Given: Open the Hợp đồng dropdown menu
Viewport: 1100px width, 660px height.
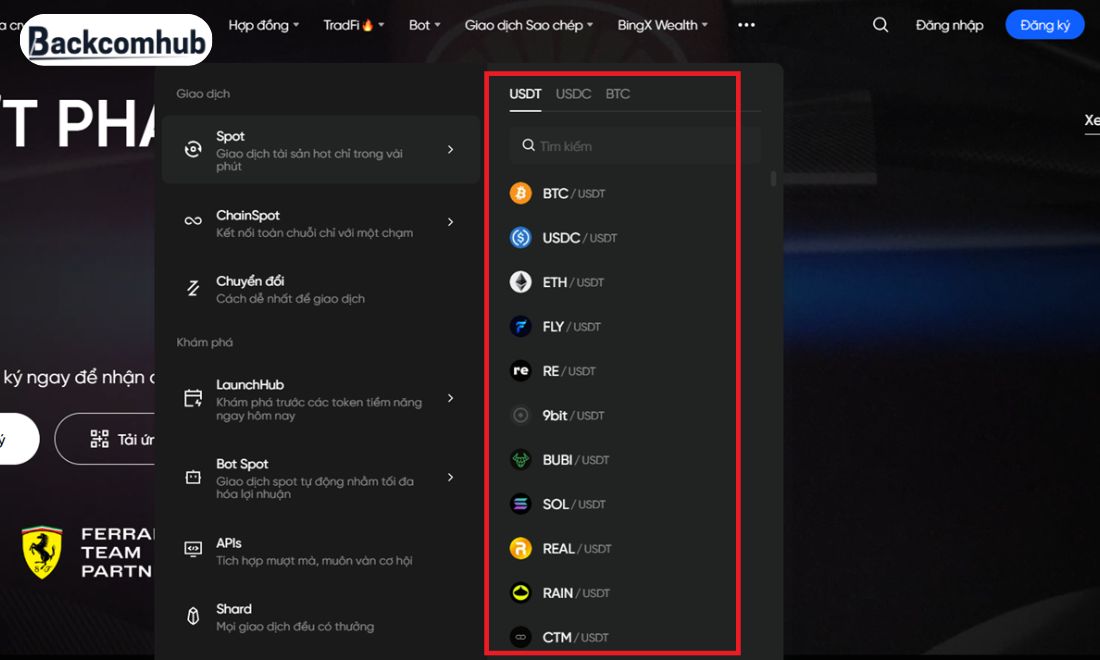Looking at the screenshot, I should pos(264,25).
